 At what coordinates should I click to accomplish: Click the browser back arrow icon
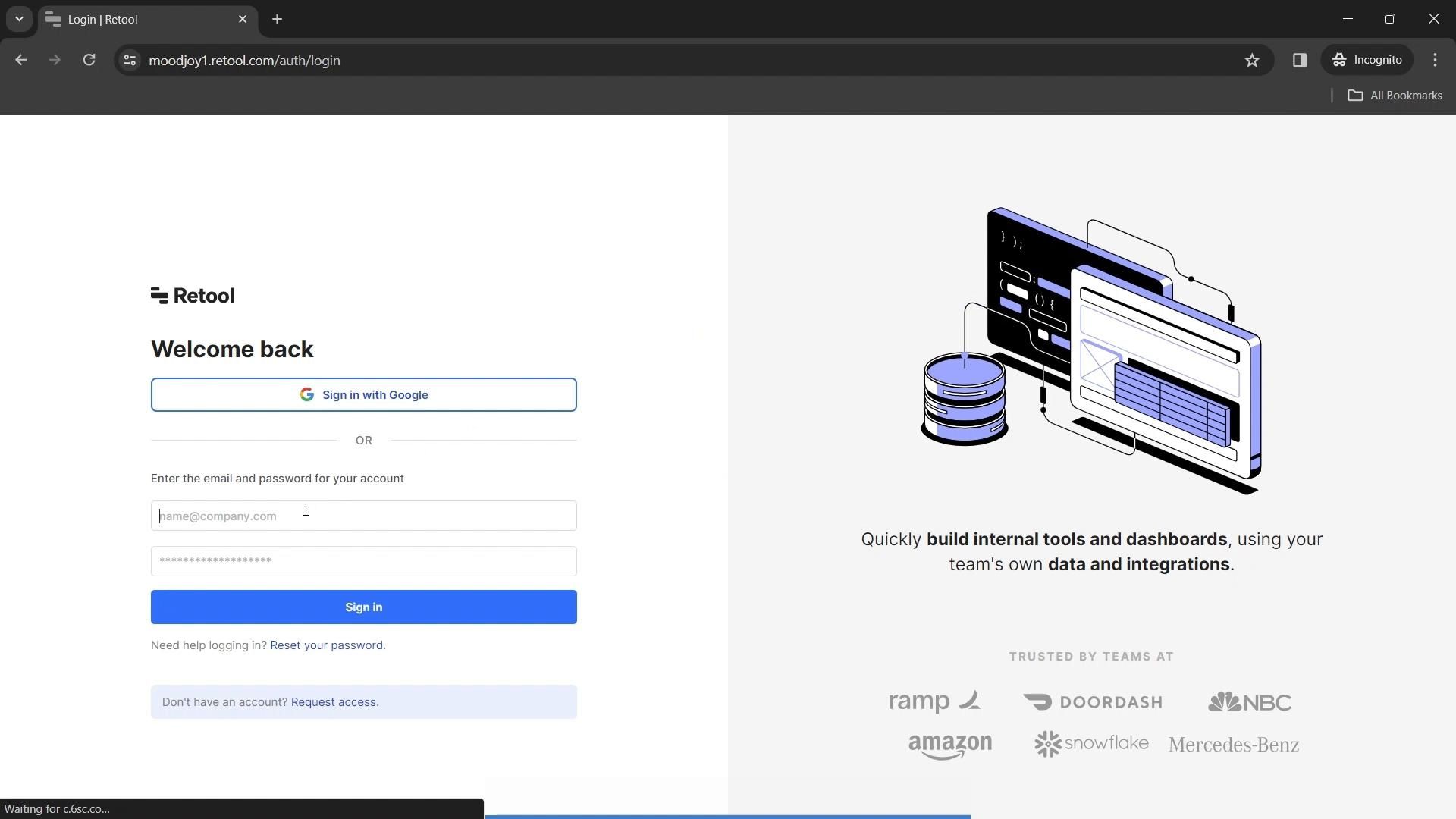click(x=20, y=60)
